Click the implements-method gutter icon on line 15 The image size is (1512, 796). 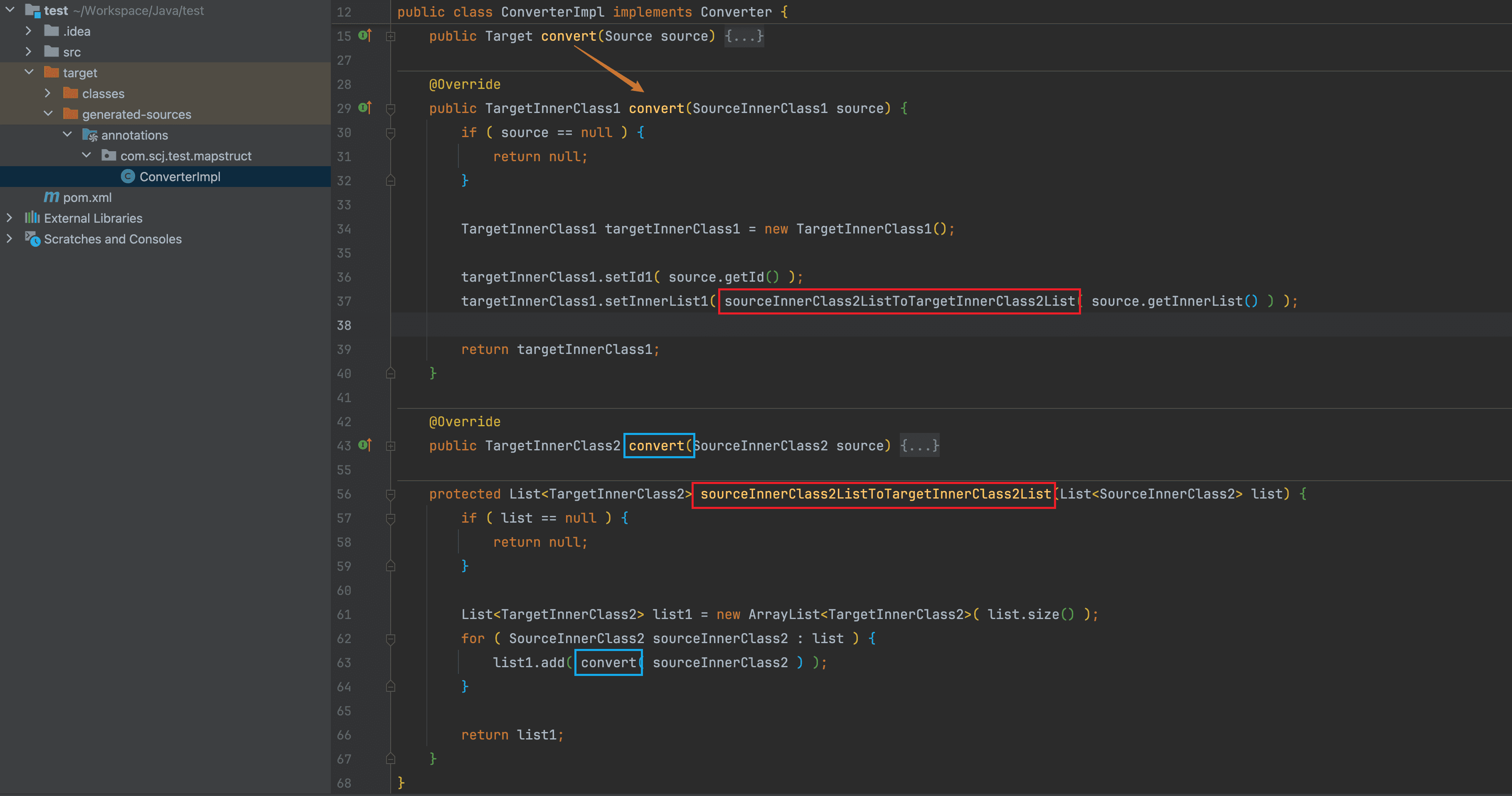point(364,36)
